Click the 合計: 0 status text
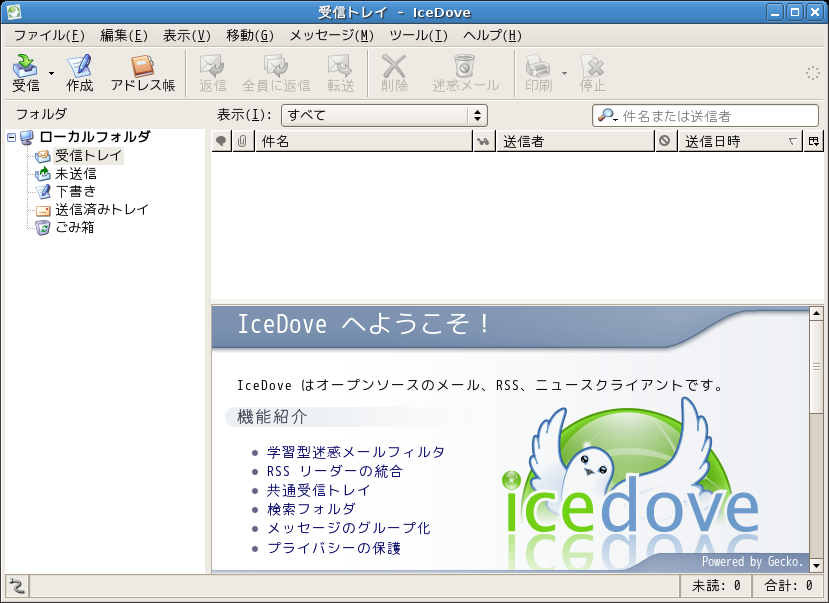The width and height of the screenshot is (829, 603). coord(788,586)
